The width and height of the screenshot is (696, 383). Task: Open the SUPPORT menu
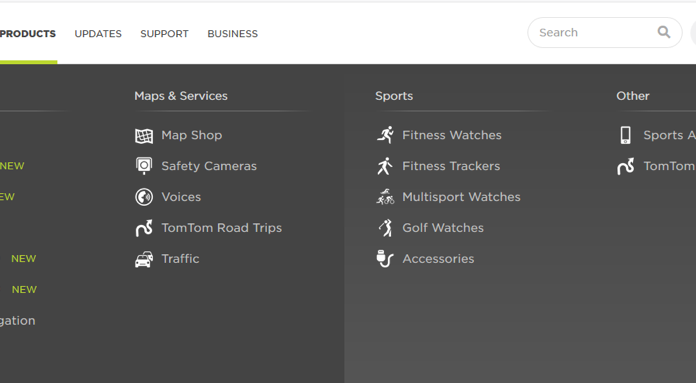(164, 34)
